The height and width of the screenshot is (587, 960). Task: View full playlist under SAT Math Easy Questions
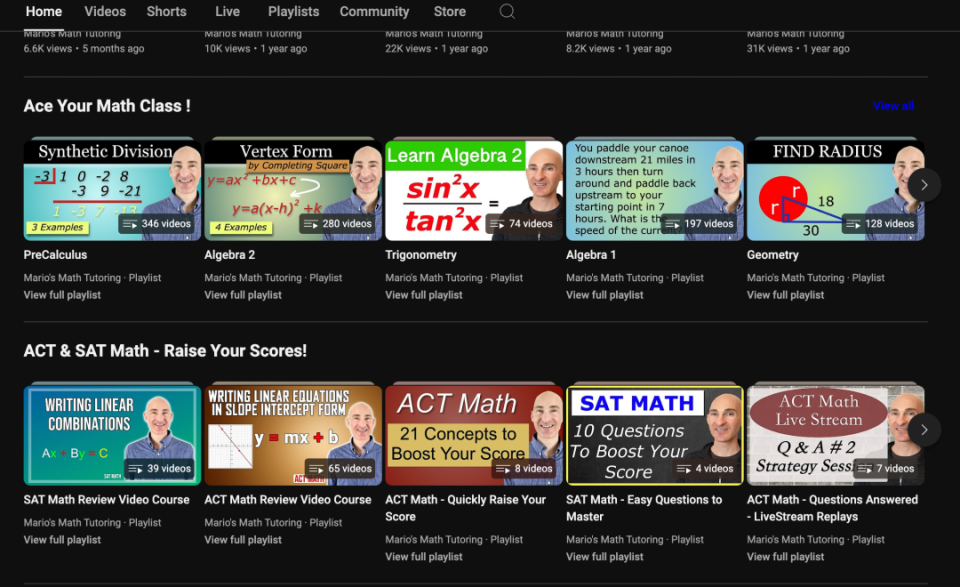point(604,557)
